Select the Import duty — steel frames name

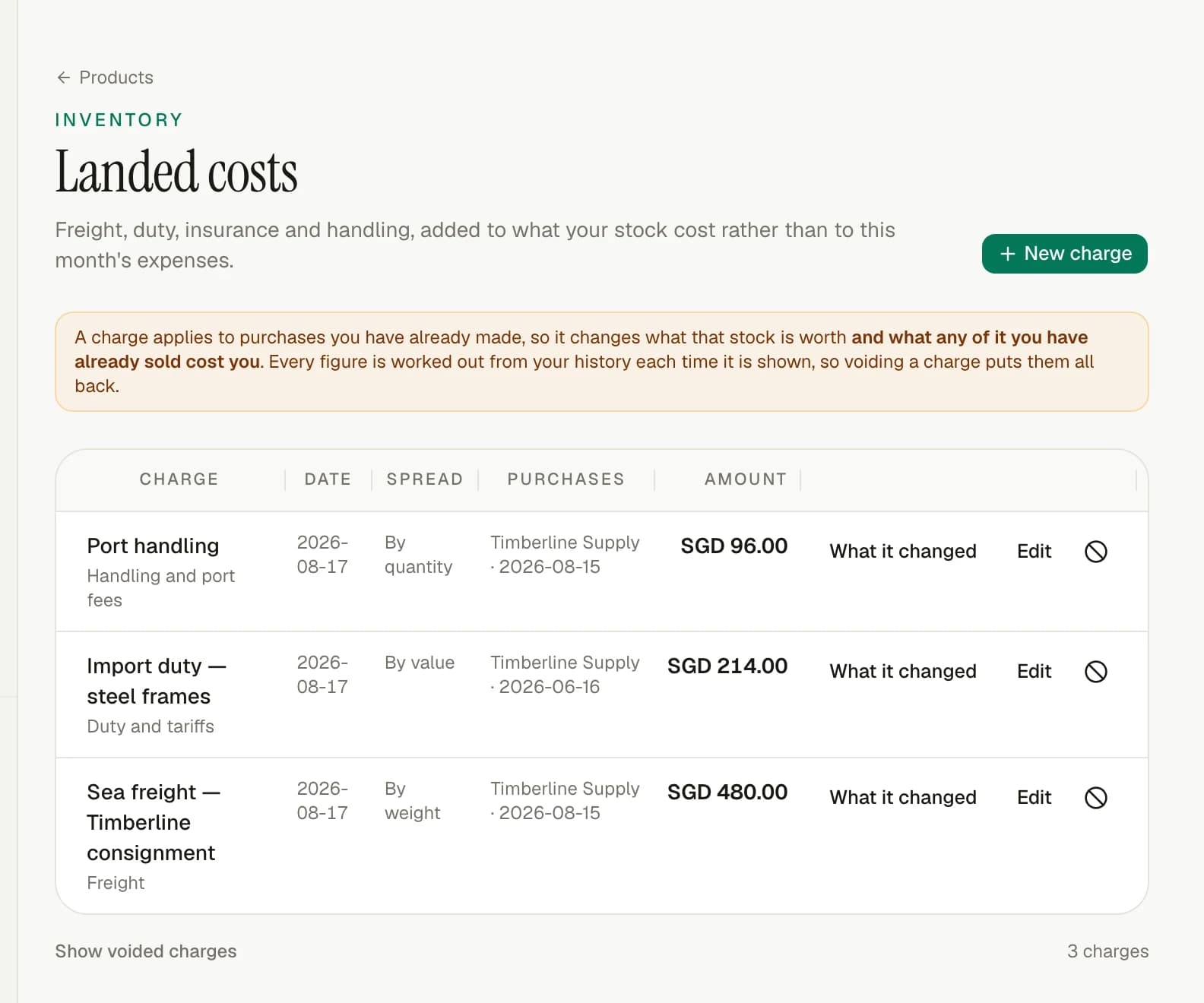(x=157, y=682)
